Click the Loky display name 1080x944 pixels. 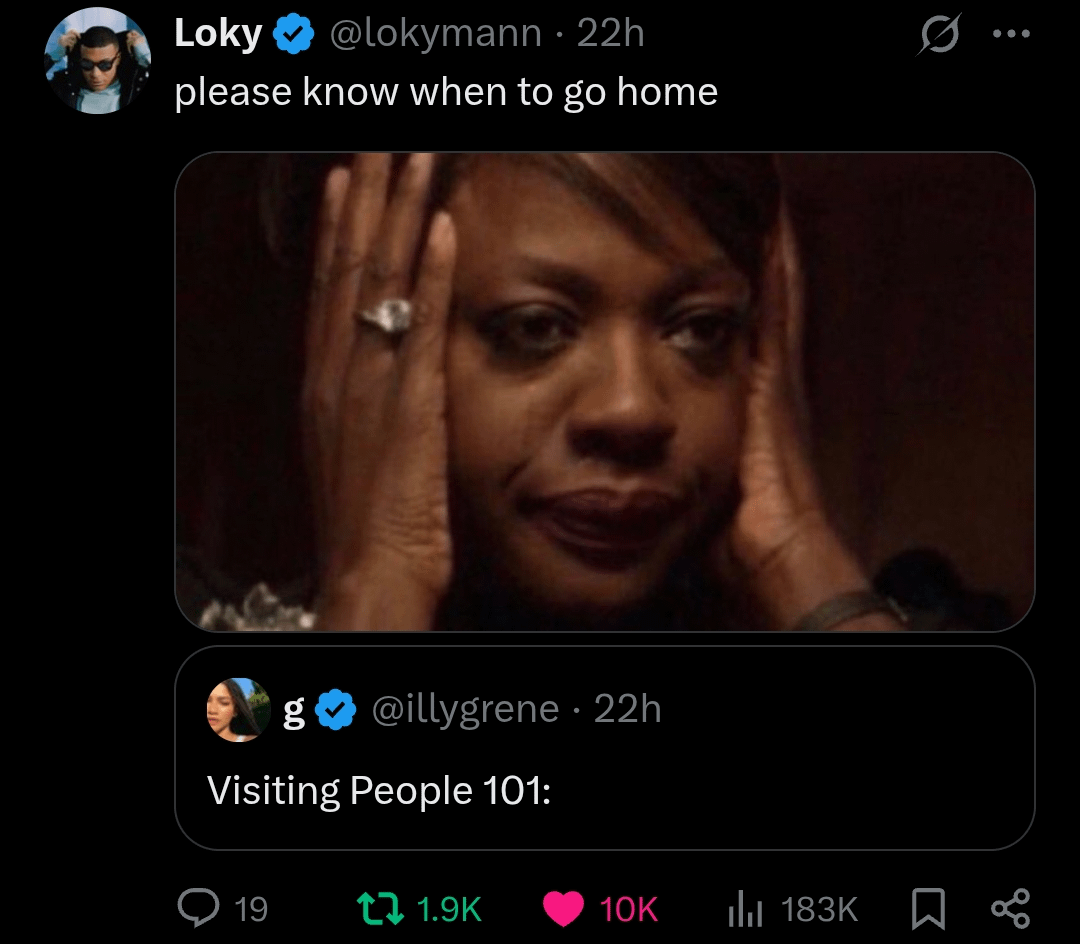[218, 34]
